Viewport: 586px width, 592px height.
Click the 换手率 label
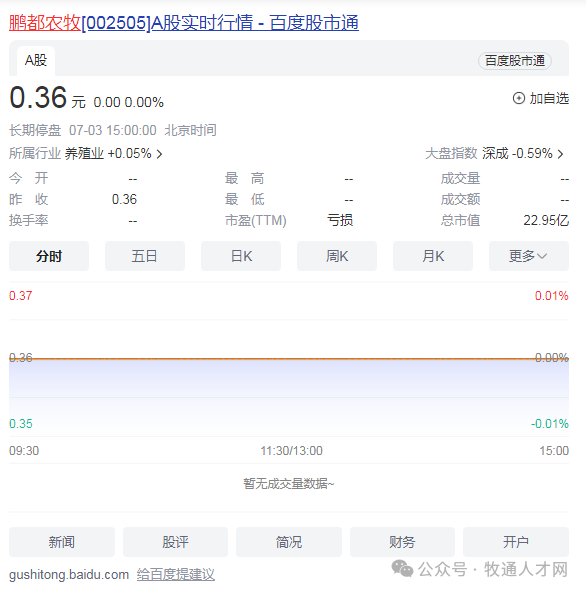29,220
